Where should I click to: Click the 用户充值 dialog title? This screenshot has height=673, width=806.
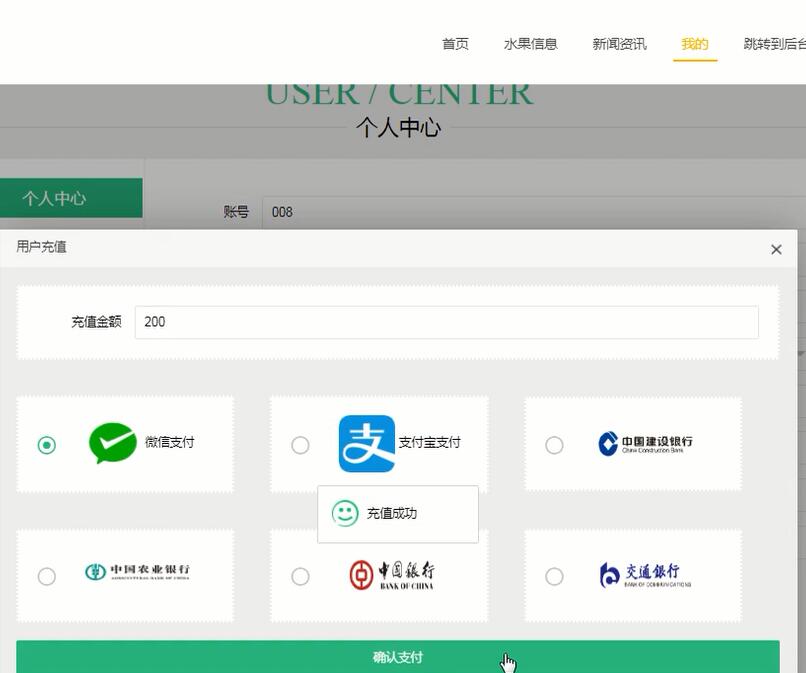pyautogui.click(x=41, y=247)
